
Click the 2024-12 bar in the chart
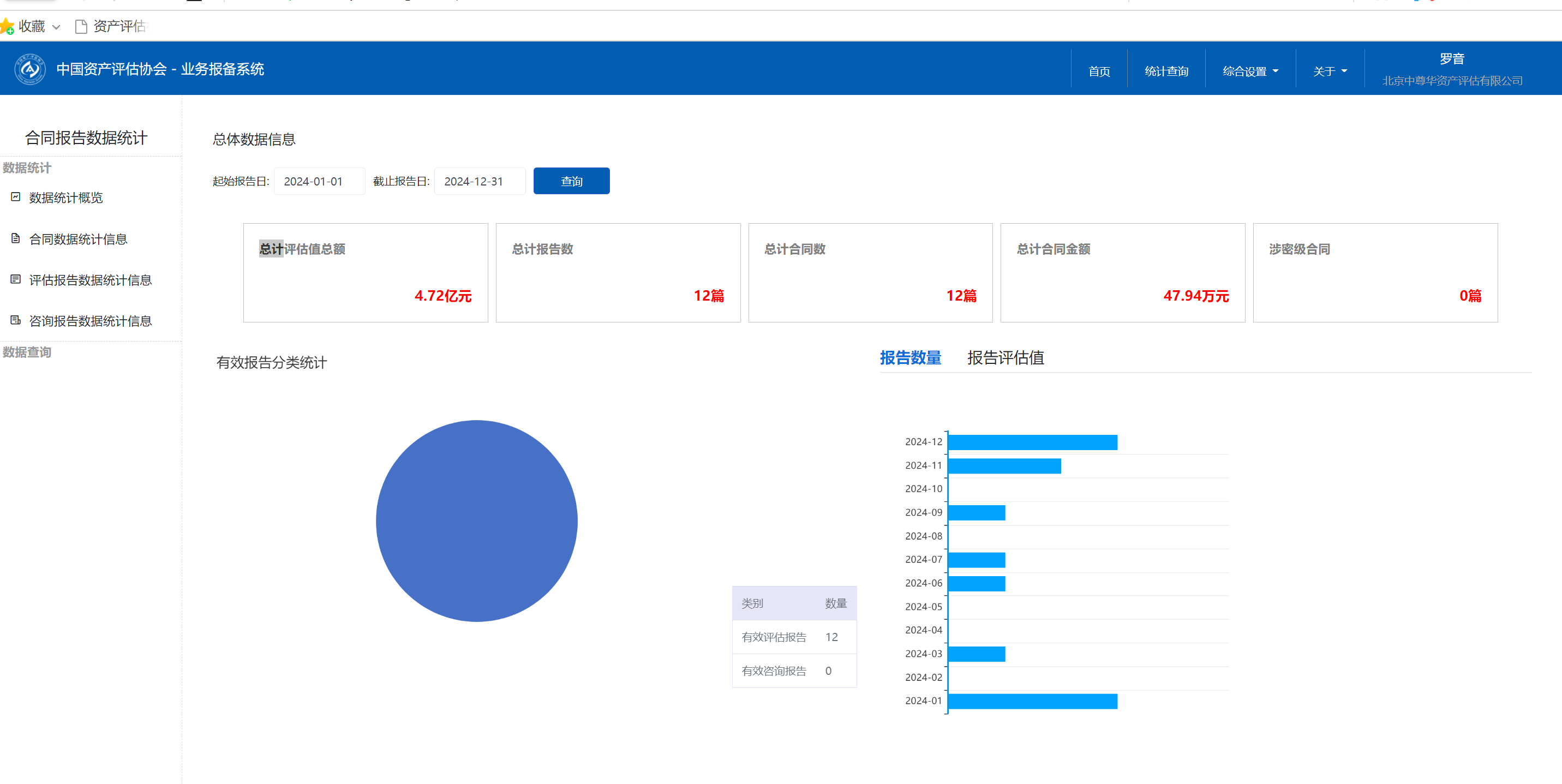pyautogui.click(x=1032, y=442)
